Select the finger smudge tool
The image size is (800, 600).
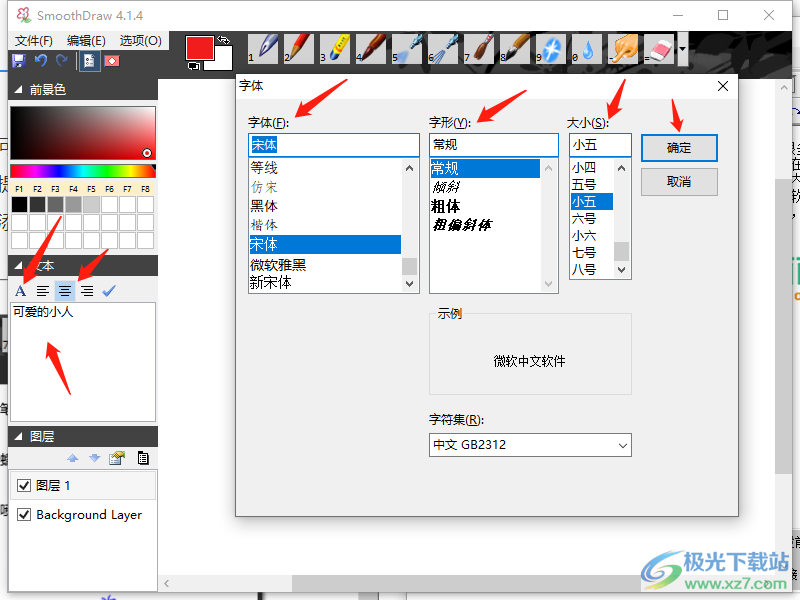tap(623, 49)
